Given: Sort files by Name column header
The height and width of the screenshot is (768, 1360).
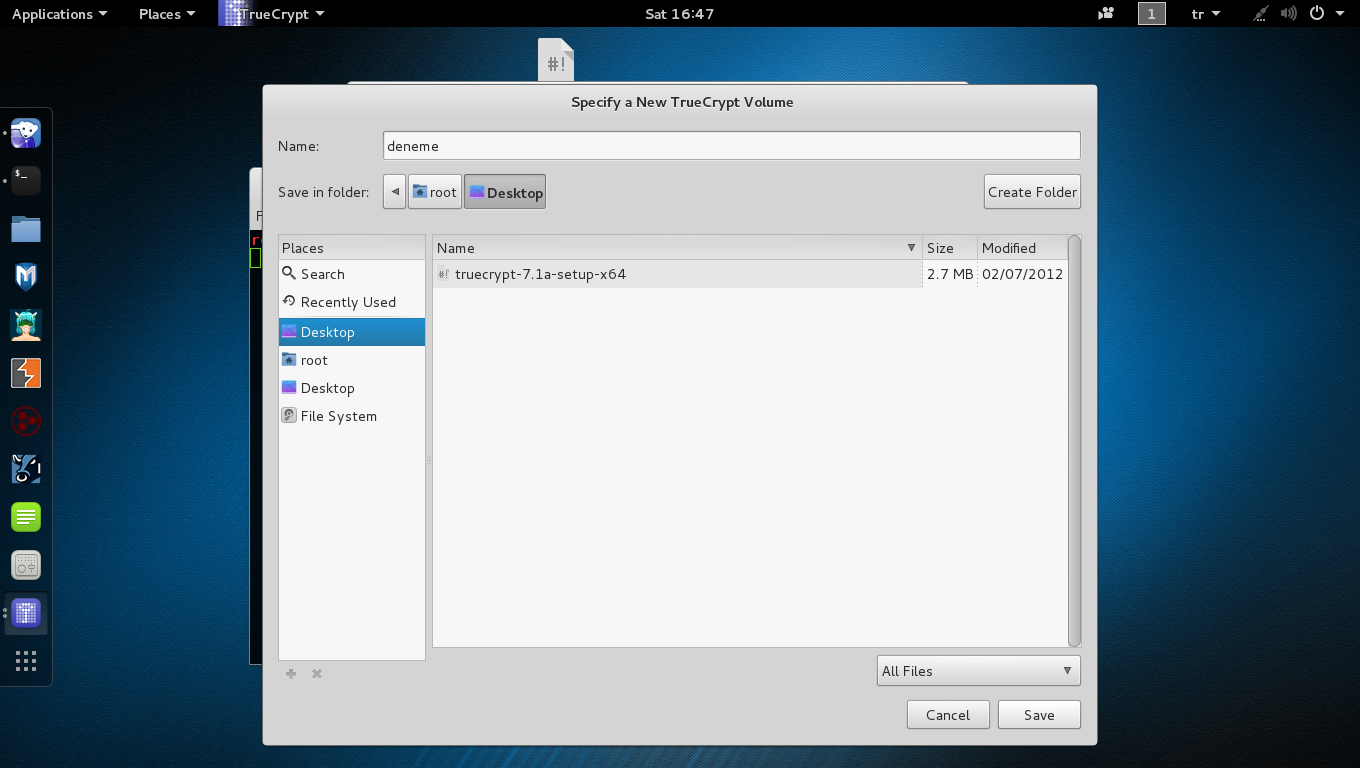Looking at the screenshot, I should (x=676, y=248).
